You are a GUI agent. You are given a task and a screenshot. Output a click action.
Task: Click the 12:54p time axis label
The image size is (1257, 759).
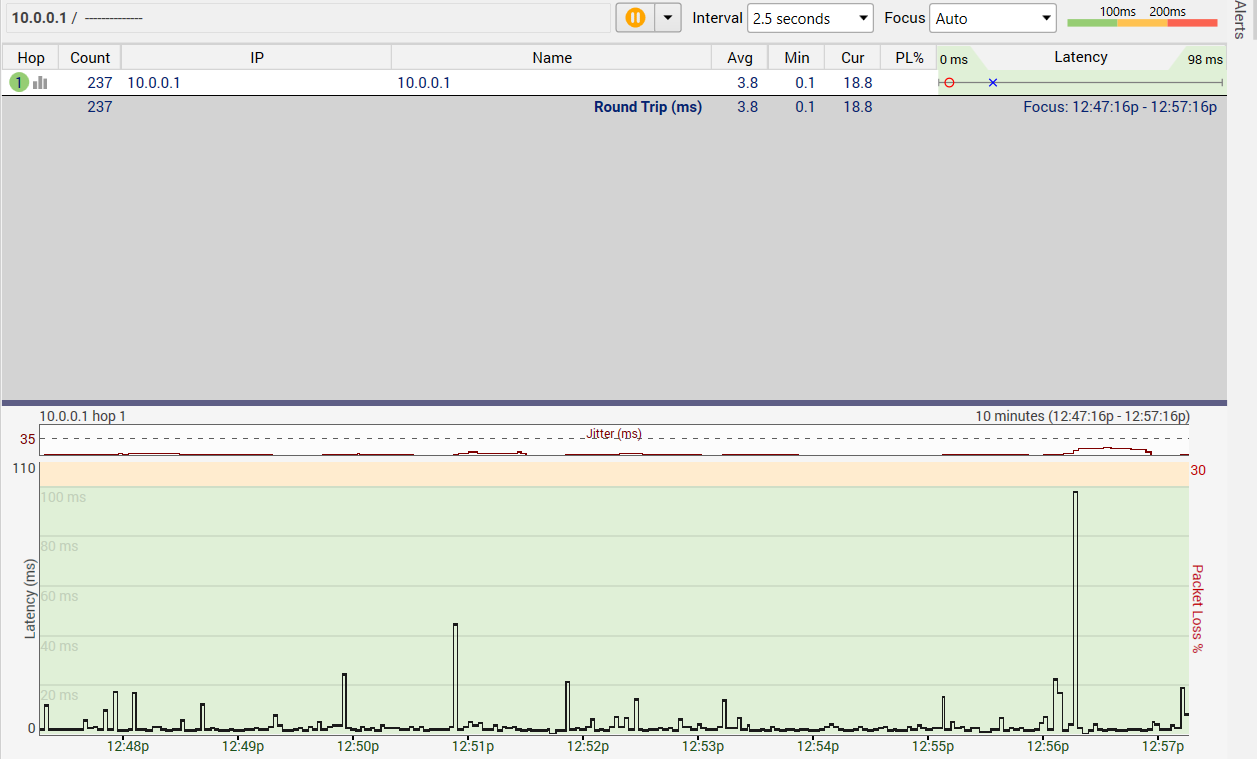pos(818,746)
